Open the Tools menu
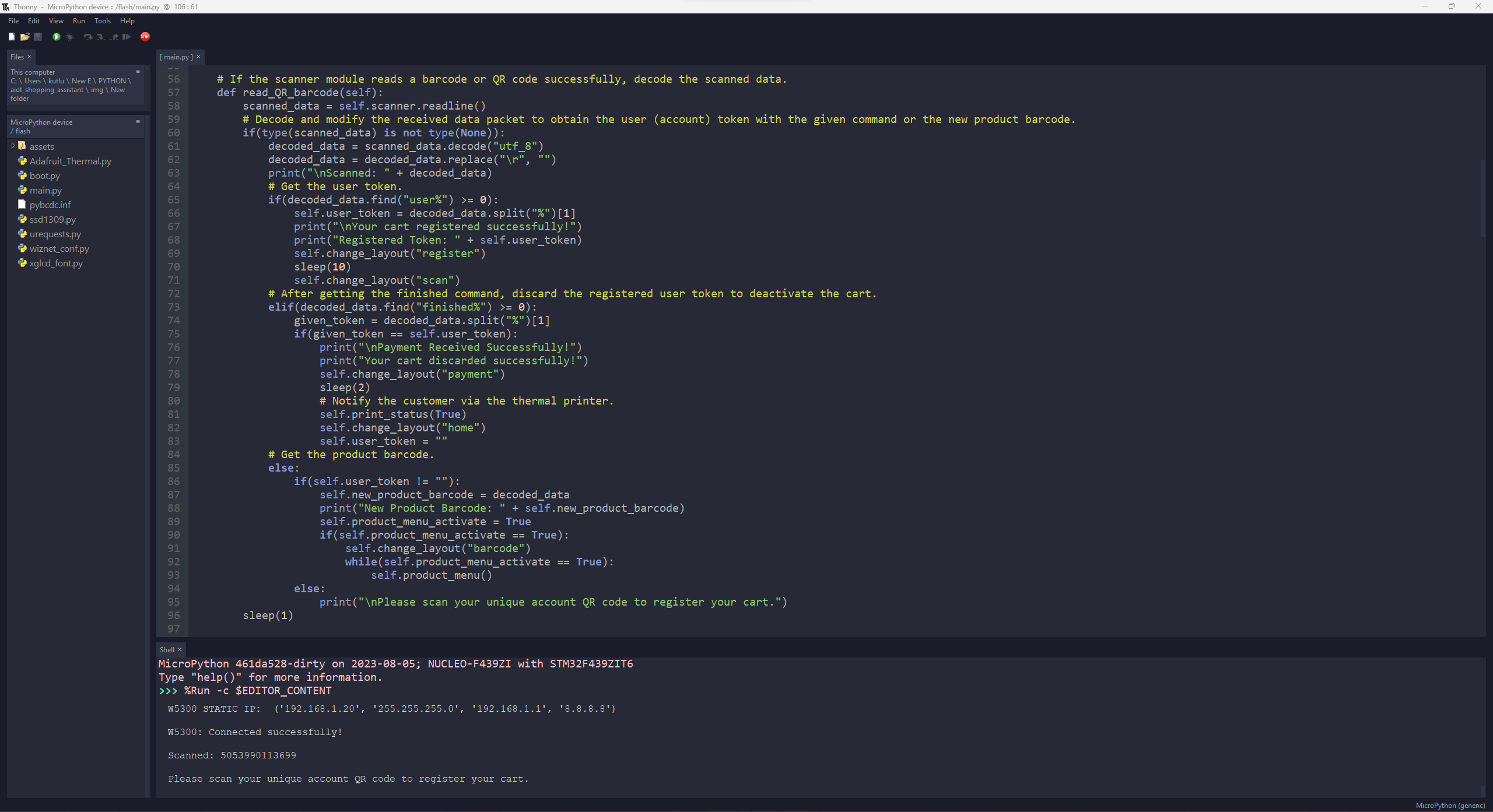The image size is (1493, 812). coord(103,21)
